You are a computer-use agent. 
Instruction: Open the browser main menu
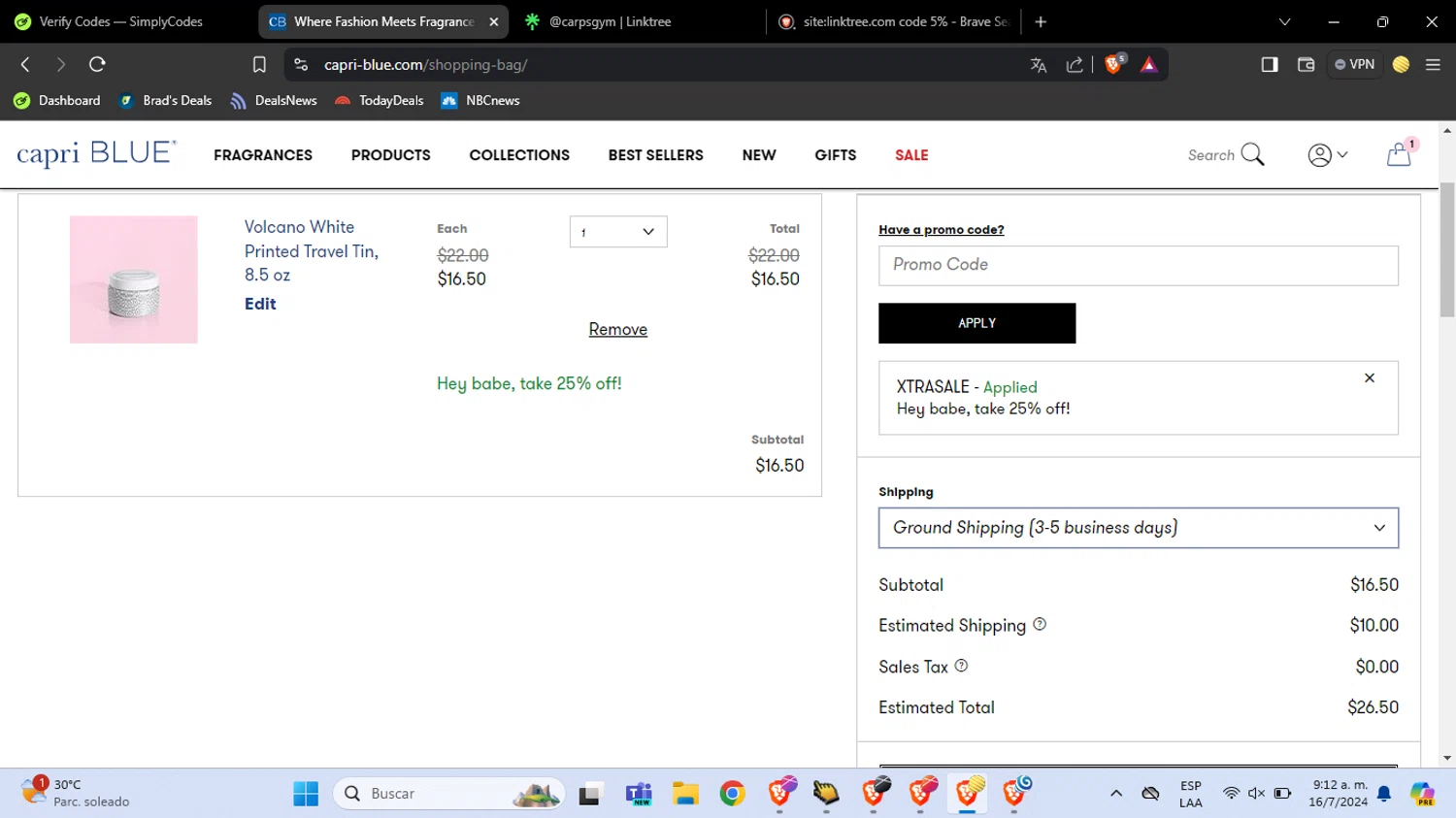[x=1433, y=65]
